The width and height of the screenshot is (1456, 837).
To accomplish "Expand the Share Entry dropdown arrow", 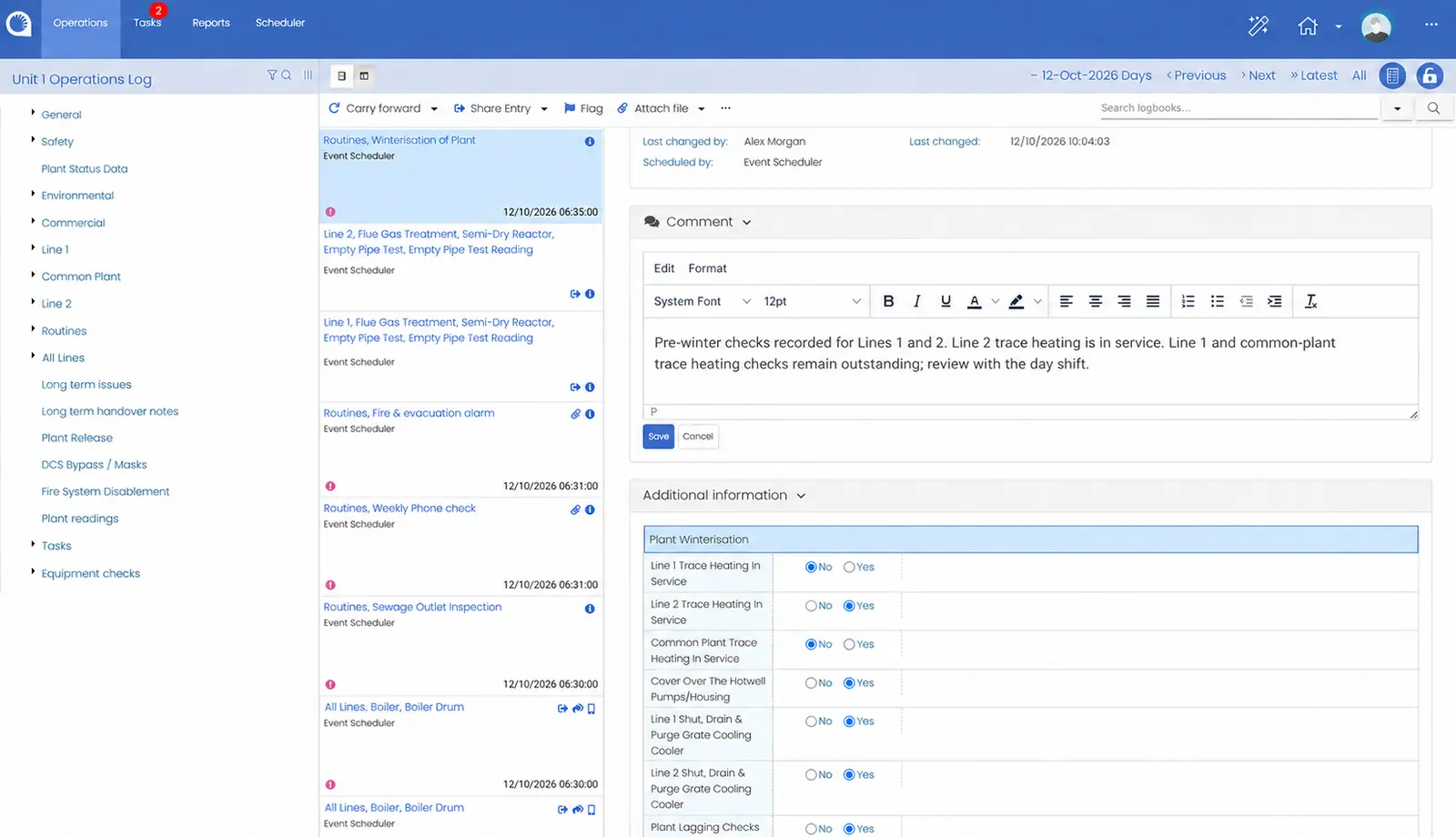I will pos(544,109).
